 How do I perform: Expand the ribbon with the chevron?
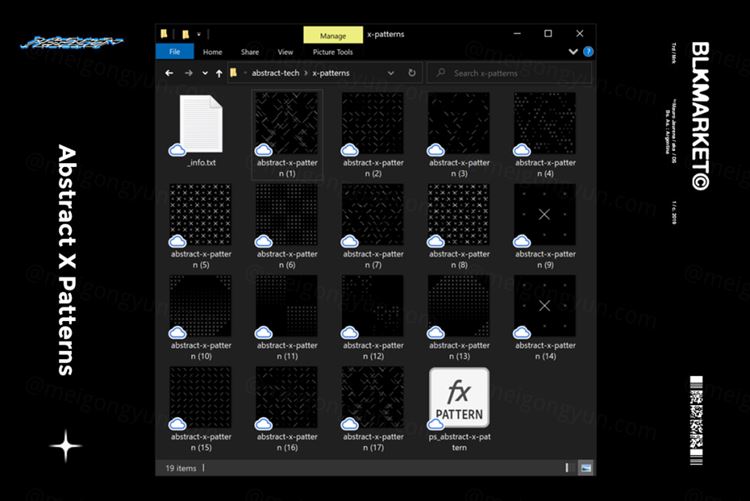tap(572, 52)
